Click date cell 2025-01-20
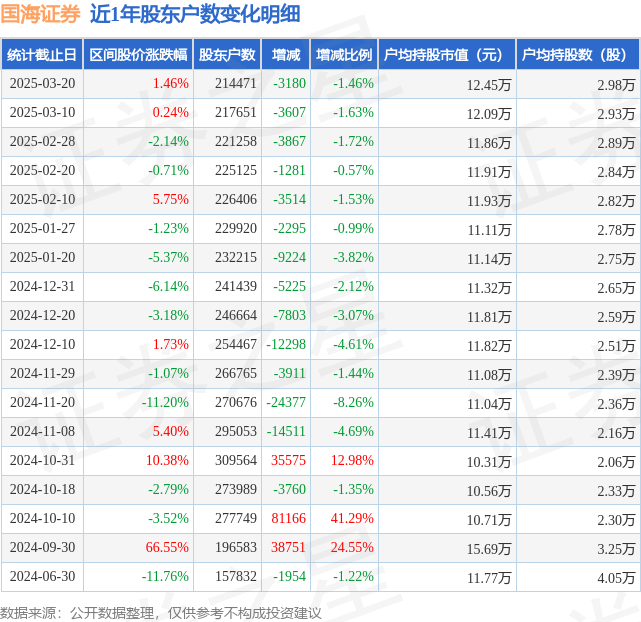This screenshot has width=641, height=622. tap(43, 257)
